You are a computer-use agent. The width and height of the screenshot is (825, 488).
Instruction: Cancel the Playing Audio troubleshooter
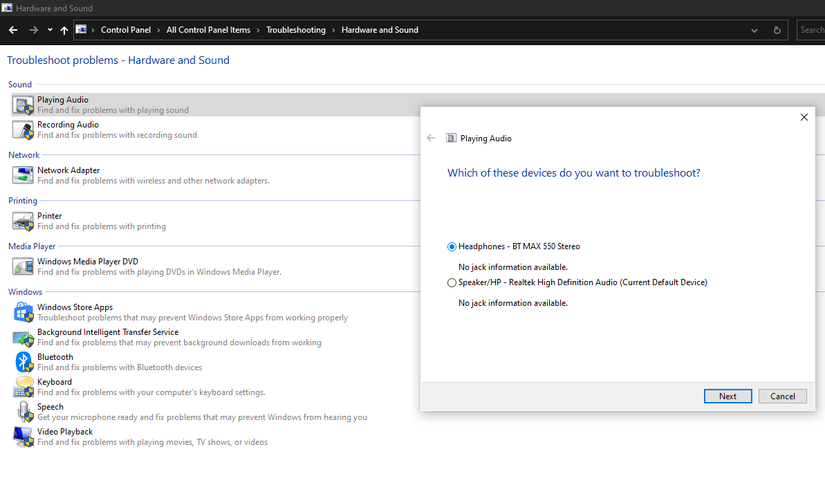pos(782,396)
